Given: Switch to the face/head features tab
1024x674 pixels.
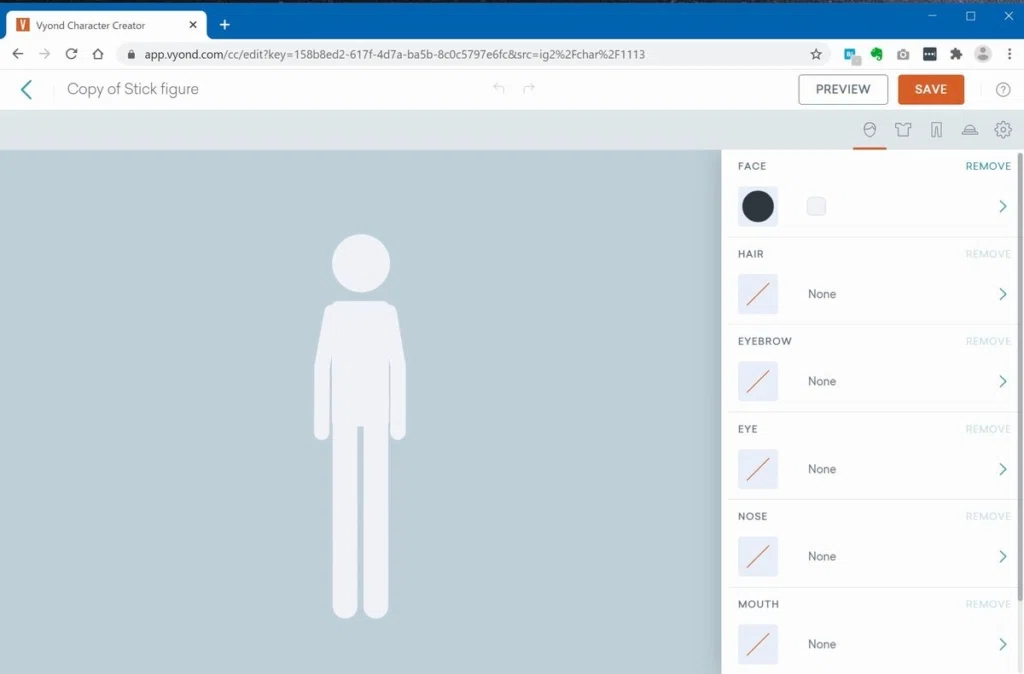Looking at the screenshot, I should [x=869, y=129].
